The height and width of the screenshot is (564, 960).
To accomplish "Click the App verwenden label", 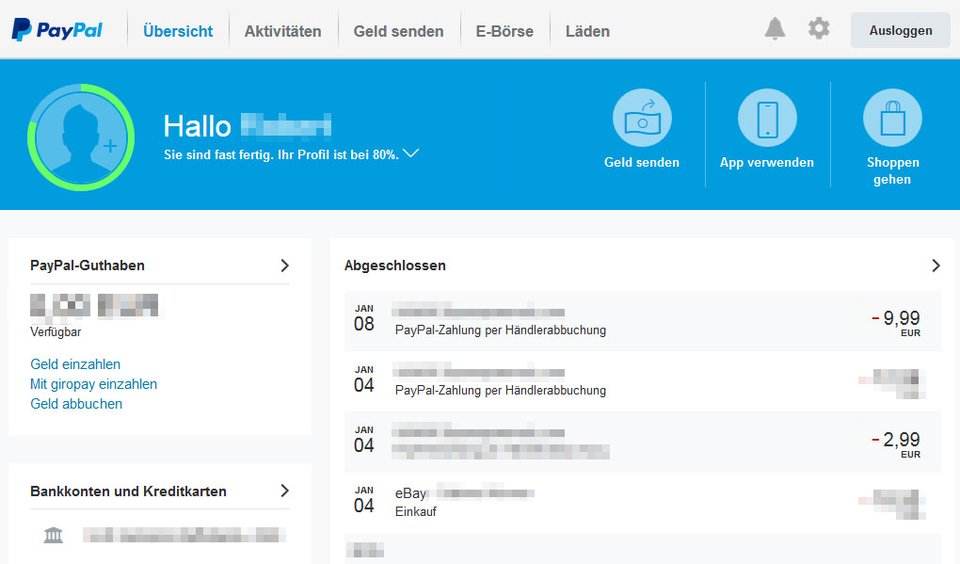I will click(767, 162).
